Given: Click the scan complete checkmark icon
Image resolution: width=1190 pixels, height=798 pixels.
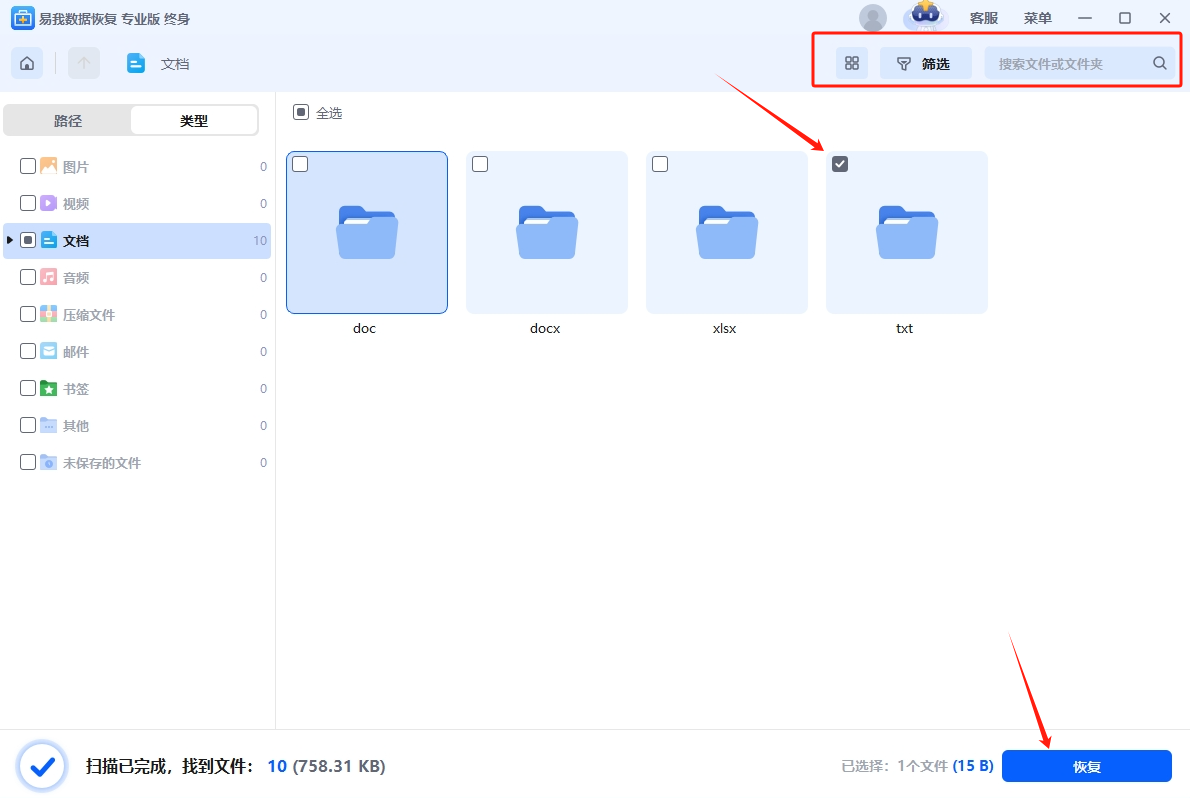Looking at the screenshot, I should click(42, 767).
